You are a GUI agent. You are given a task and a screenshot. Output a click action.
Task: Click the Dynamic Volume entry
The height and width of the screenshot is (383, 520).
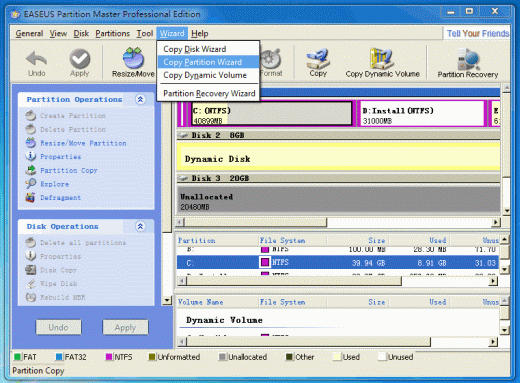pos(224,320)
